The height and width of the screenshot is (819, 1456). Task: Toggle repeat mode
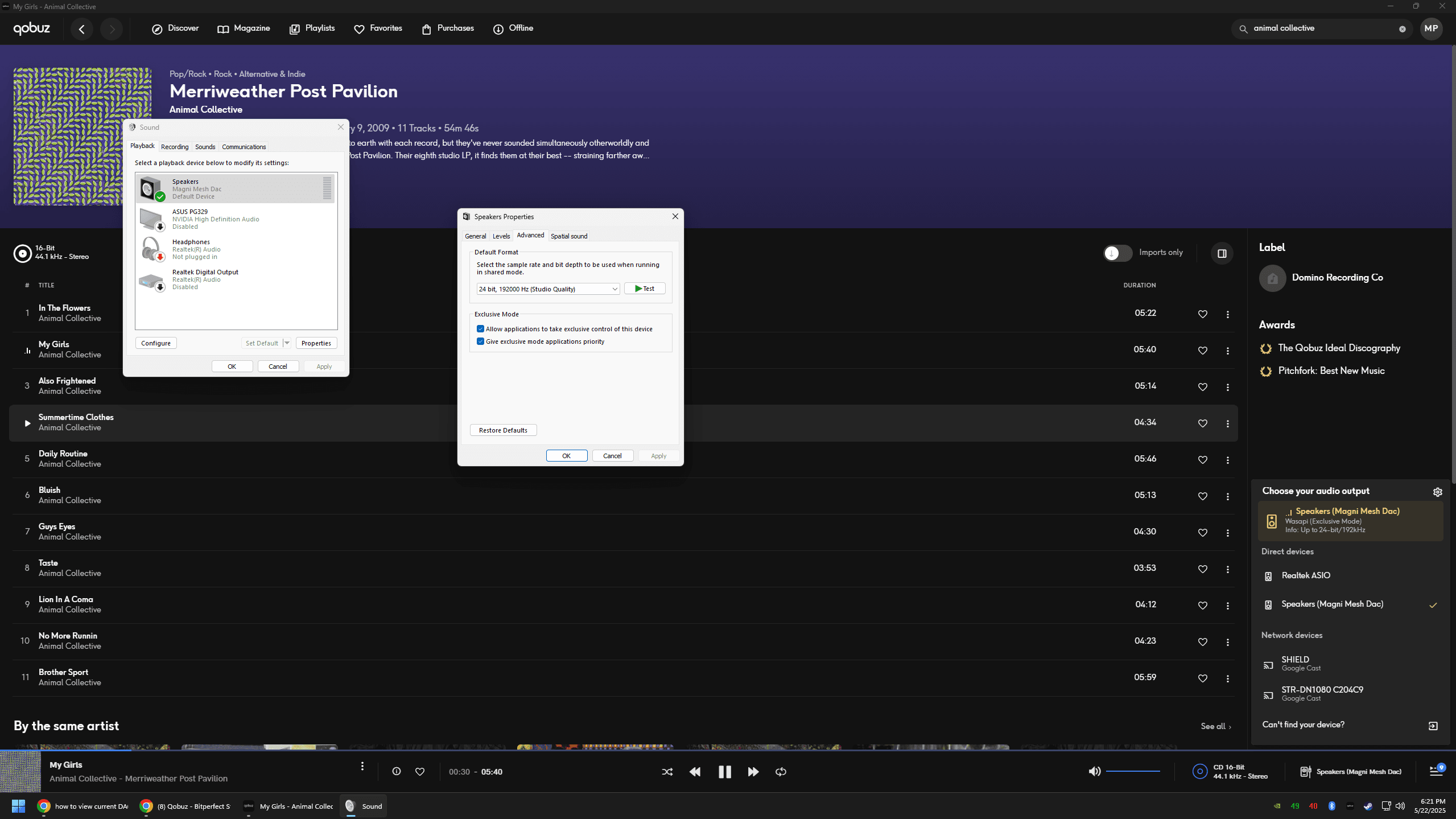pyautogui.click(x=781, y=772)
